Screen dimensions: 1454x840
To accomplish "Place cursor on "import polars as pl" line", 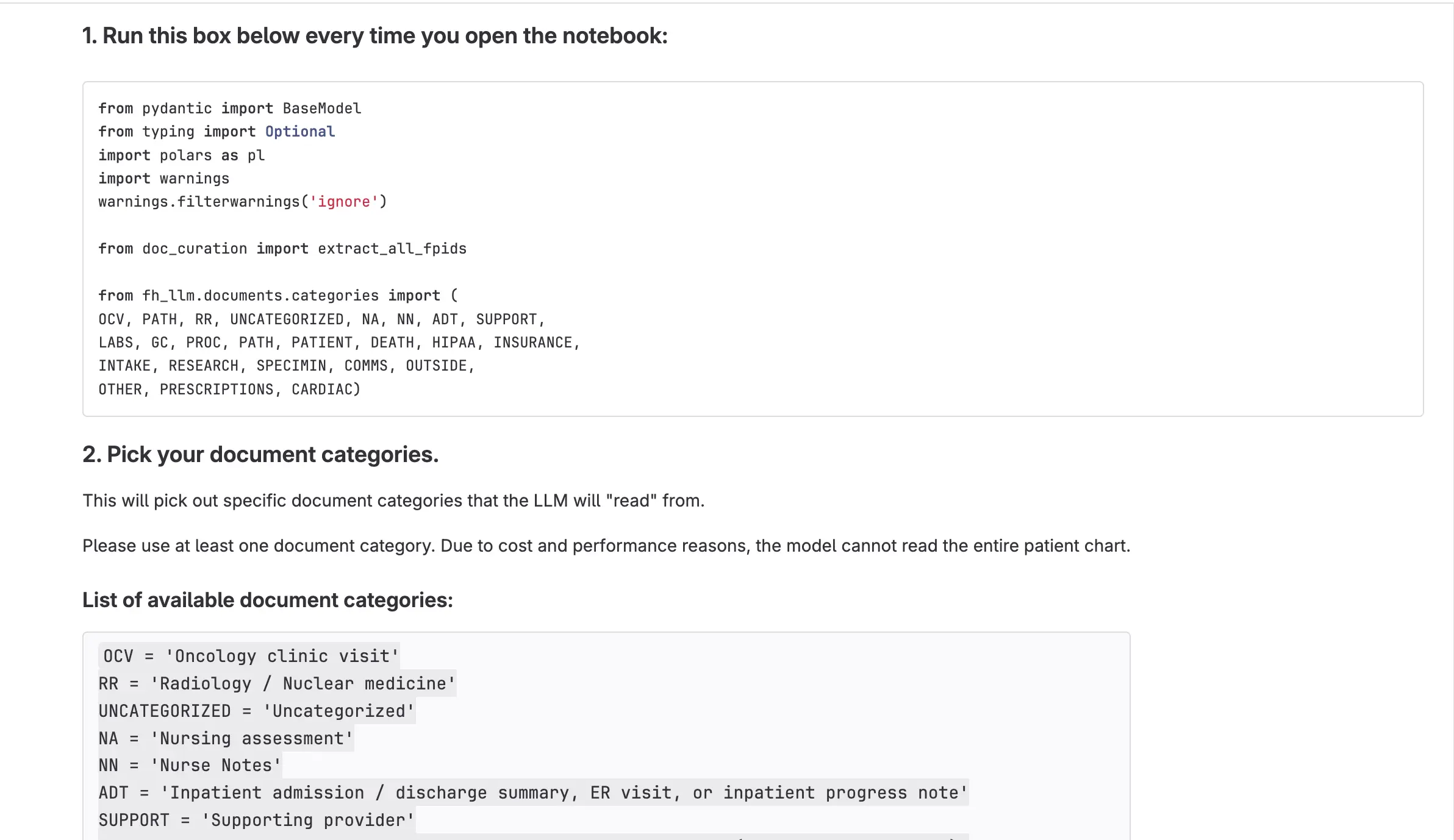I will pos(182,155).
